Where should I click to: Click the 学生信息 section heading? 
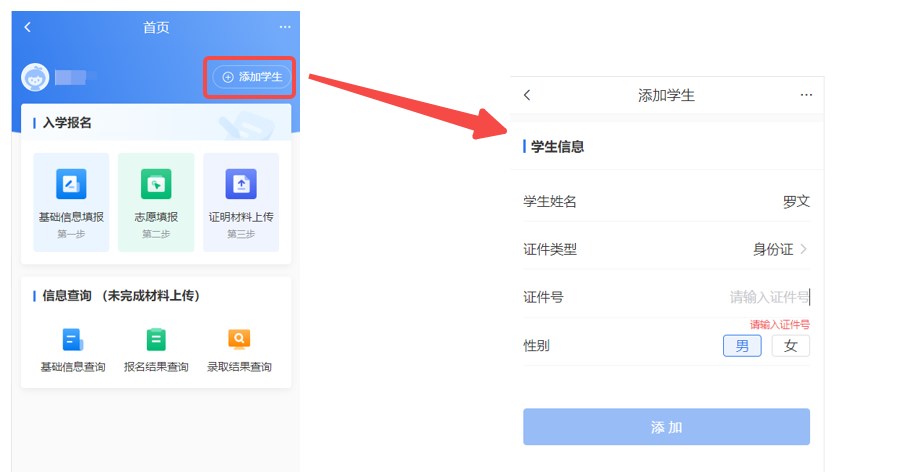pos(557,147)
